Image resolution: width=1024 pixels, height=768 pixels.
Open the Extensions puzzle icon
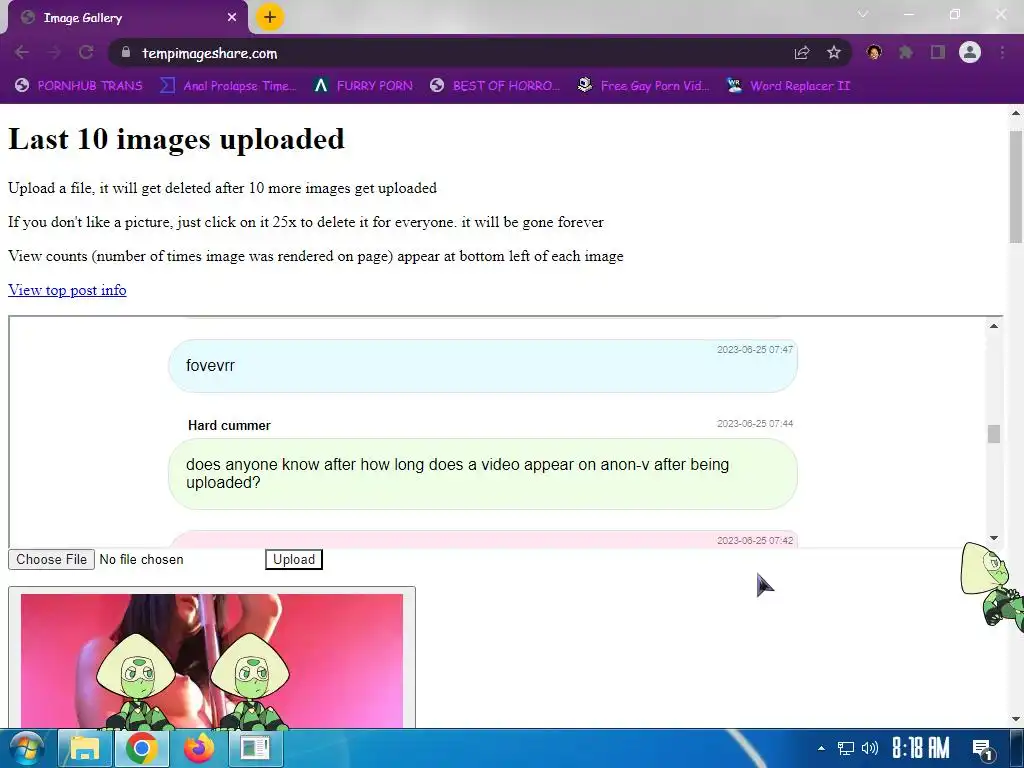click(x=905, y=52)
